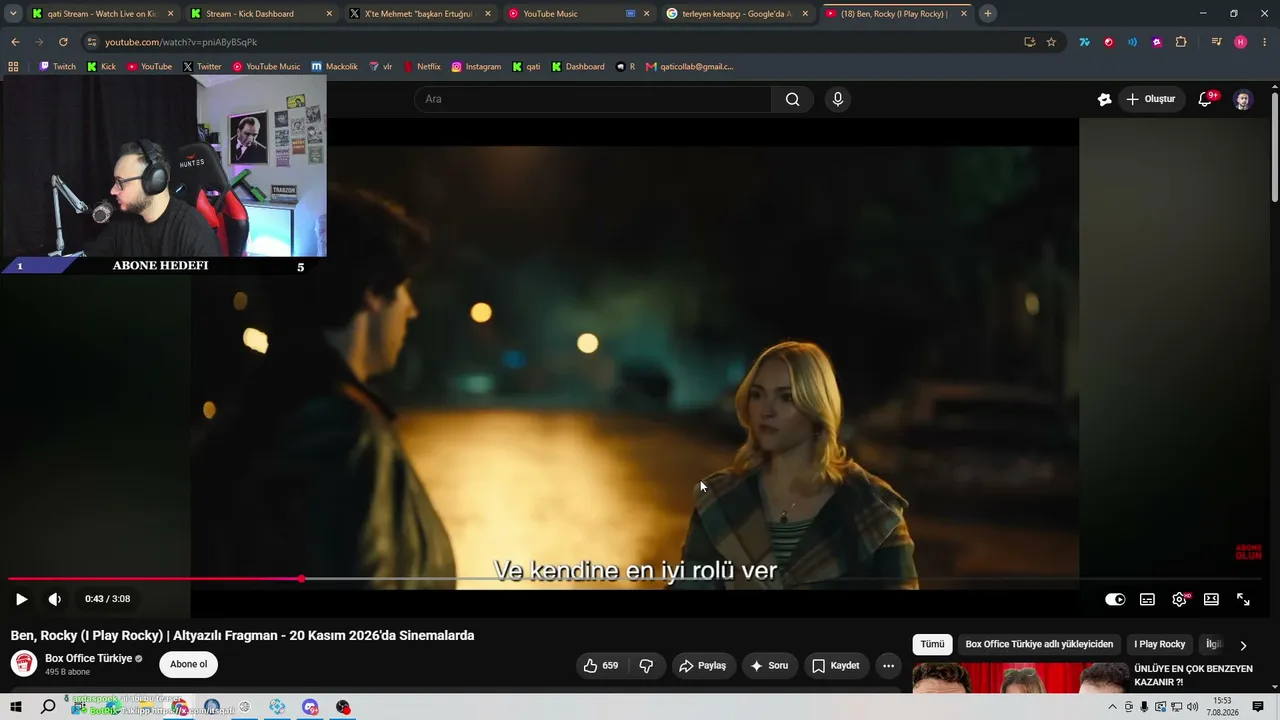Screen dimensions: 1280x720
Task: Toggle subtitles on the video player
Action: coord(1147,599)
